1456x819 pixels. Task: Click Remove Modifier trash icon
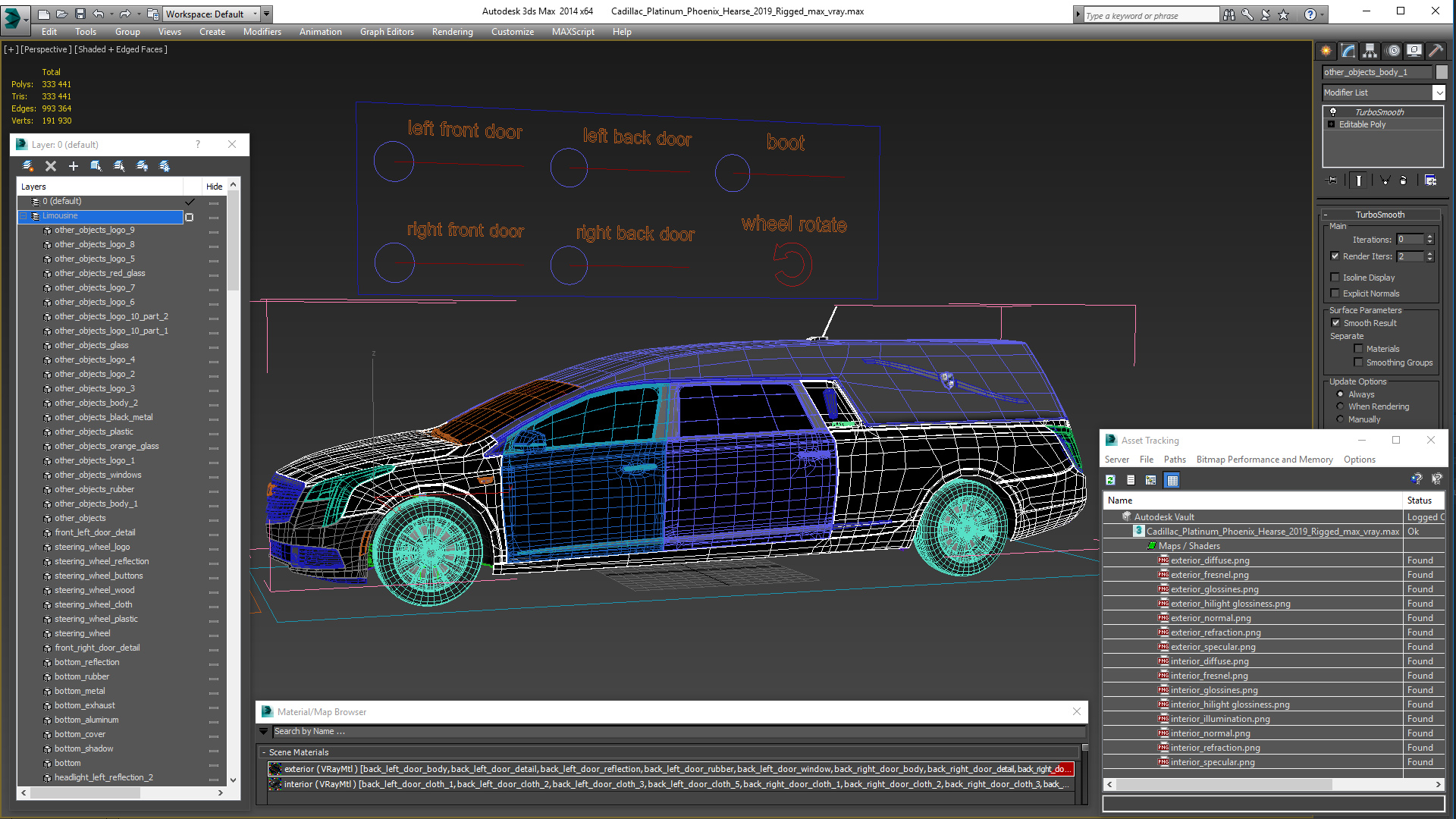click(1403, 180)
